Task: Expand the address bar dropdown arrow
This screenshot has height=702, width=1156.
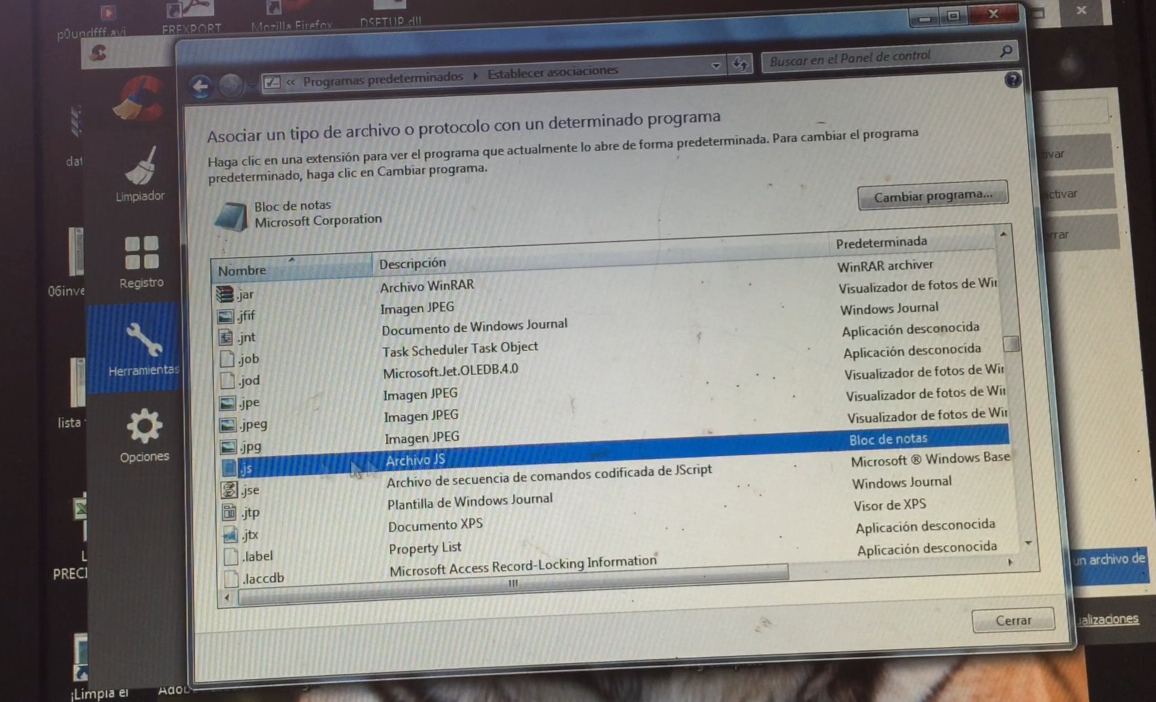Action: [716, 66]
